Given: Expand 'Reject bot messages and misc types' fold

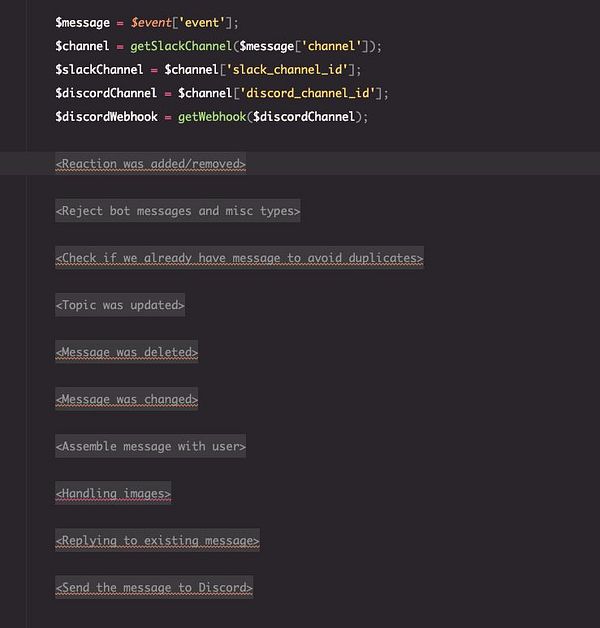Looking at the screenshot, I should coord(178,211).
